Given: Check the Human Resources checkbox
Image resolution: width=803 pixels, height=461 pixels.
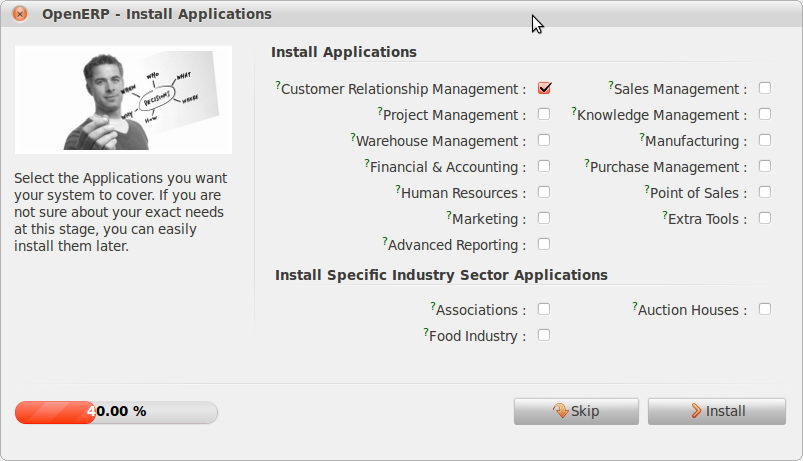Looking at the screenshot, I should [x=544, y=192].
